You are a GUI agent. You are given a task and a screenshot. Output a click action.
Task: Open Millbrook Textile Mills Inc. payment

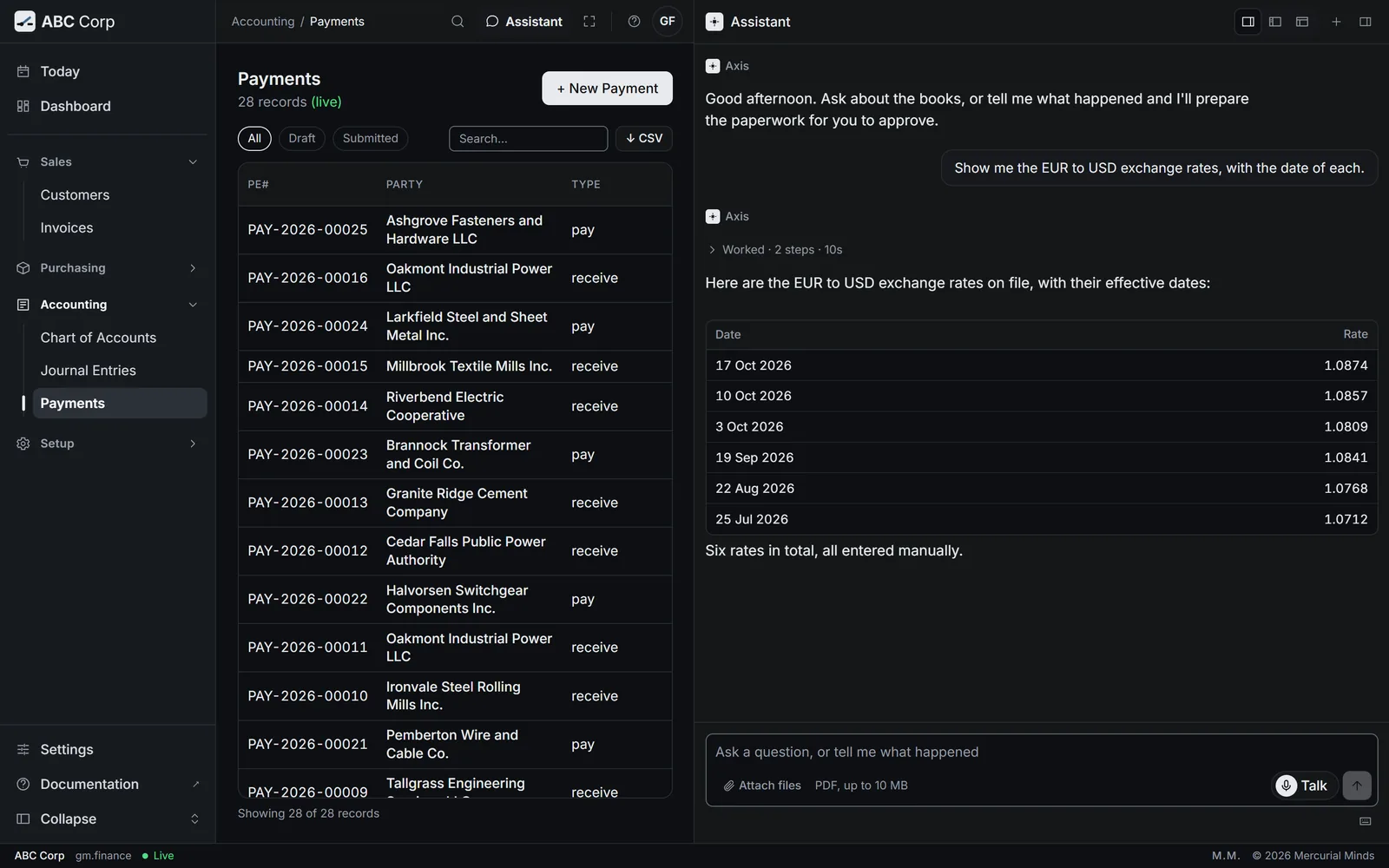(x=455, y=366)
